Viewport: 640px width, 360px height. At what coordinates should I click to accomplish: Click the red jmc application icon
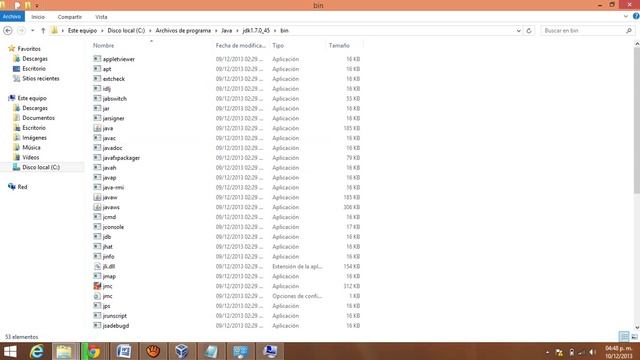[x=97, y=286]
